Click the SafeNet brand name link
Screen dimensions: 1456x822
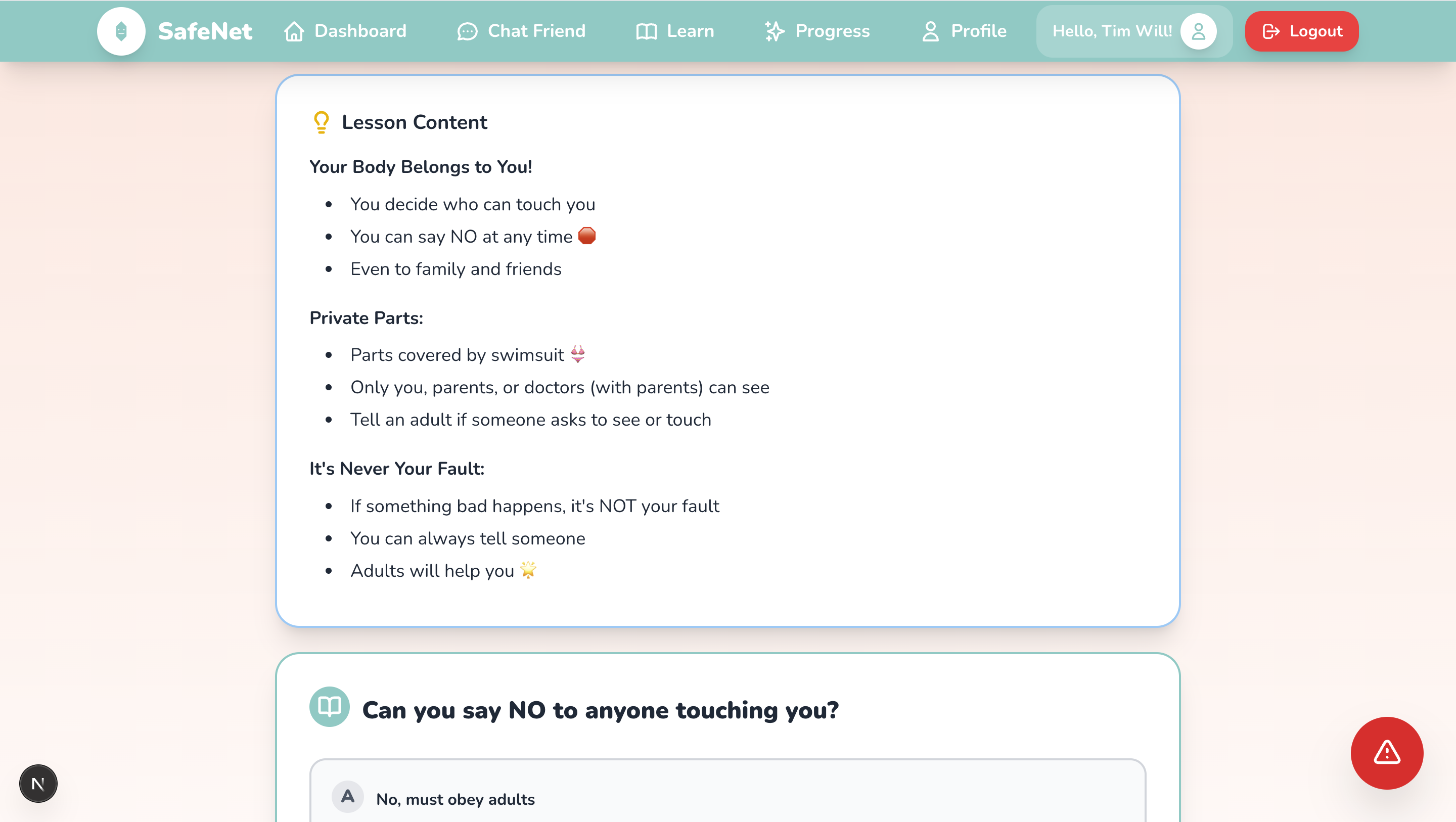click(x=205, y=31)
